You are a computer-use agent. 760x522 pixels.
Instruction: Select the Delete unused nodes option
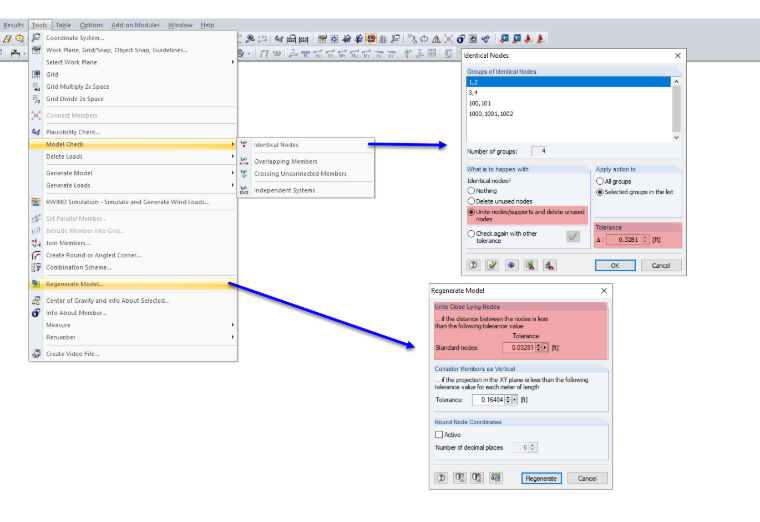click(x=471, y=201)
